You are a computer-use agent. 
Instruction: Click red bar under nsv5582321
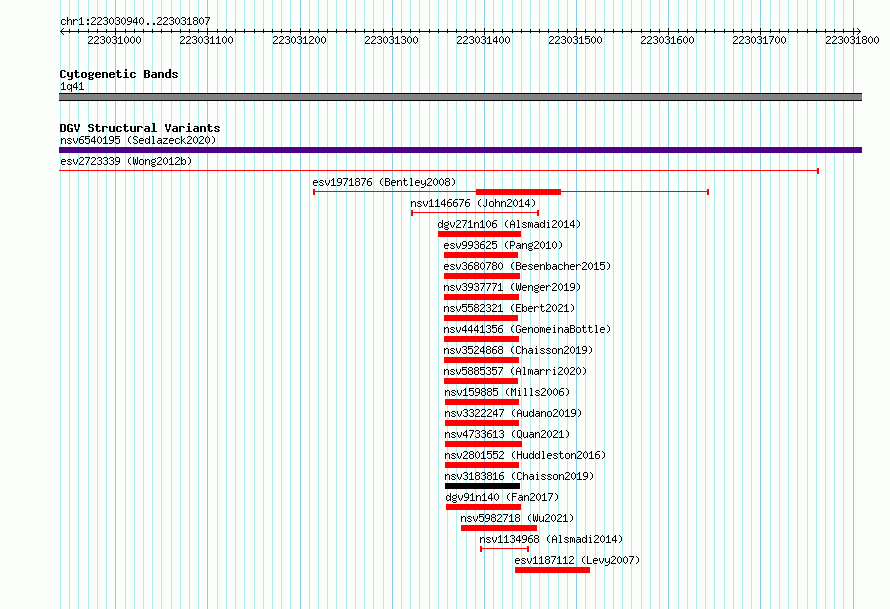pyautogui.click(x=481, y=318)
